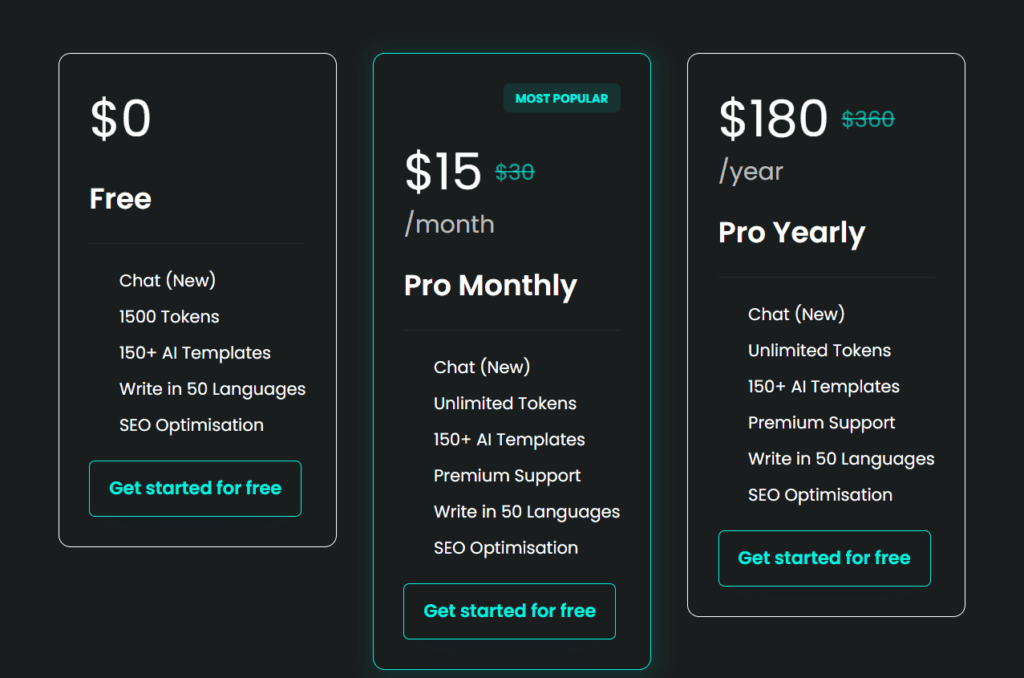Click Premium Support in Pro Monthly list
The image size is (1024, 678).
point(507,475)
